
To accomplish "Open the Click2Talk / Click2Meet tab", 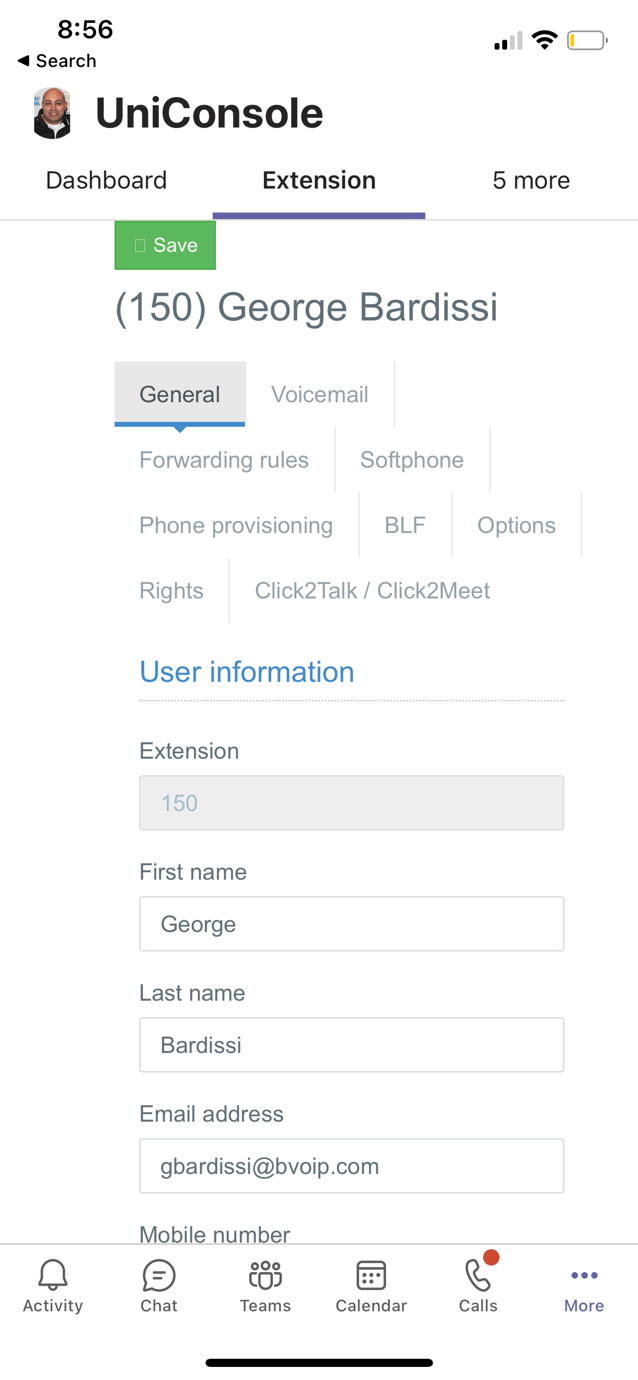I will pyautogui.click(x=372, y=591).
